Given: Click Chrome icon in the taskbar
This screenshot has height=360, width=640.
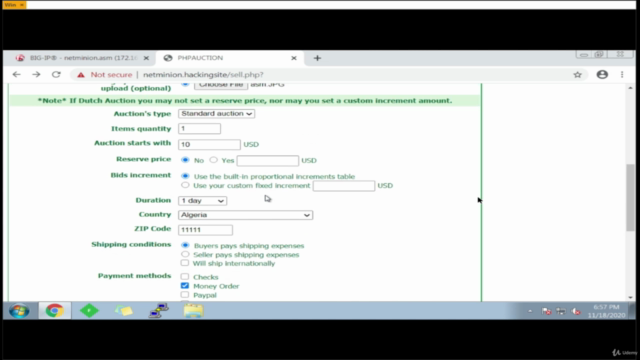Looking at the screenshot, I should pyautogui.click(x=55, y=311).
